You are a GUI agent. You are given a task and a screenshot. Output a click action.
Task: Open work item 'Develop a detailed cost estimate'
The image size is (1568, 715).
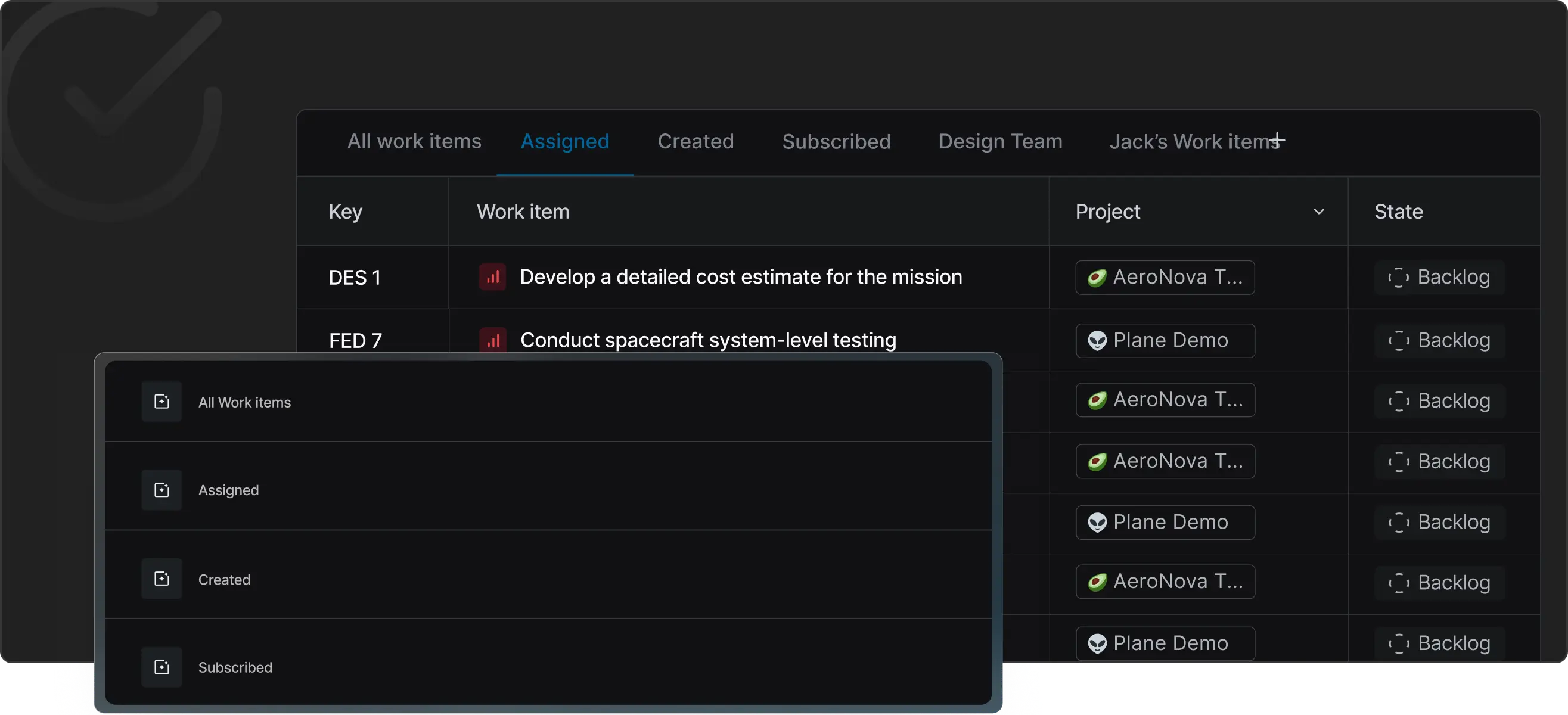(740, 278)
